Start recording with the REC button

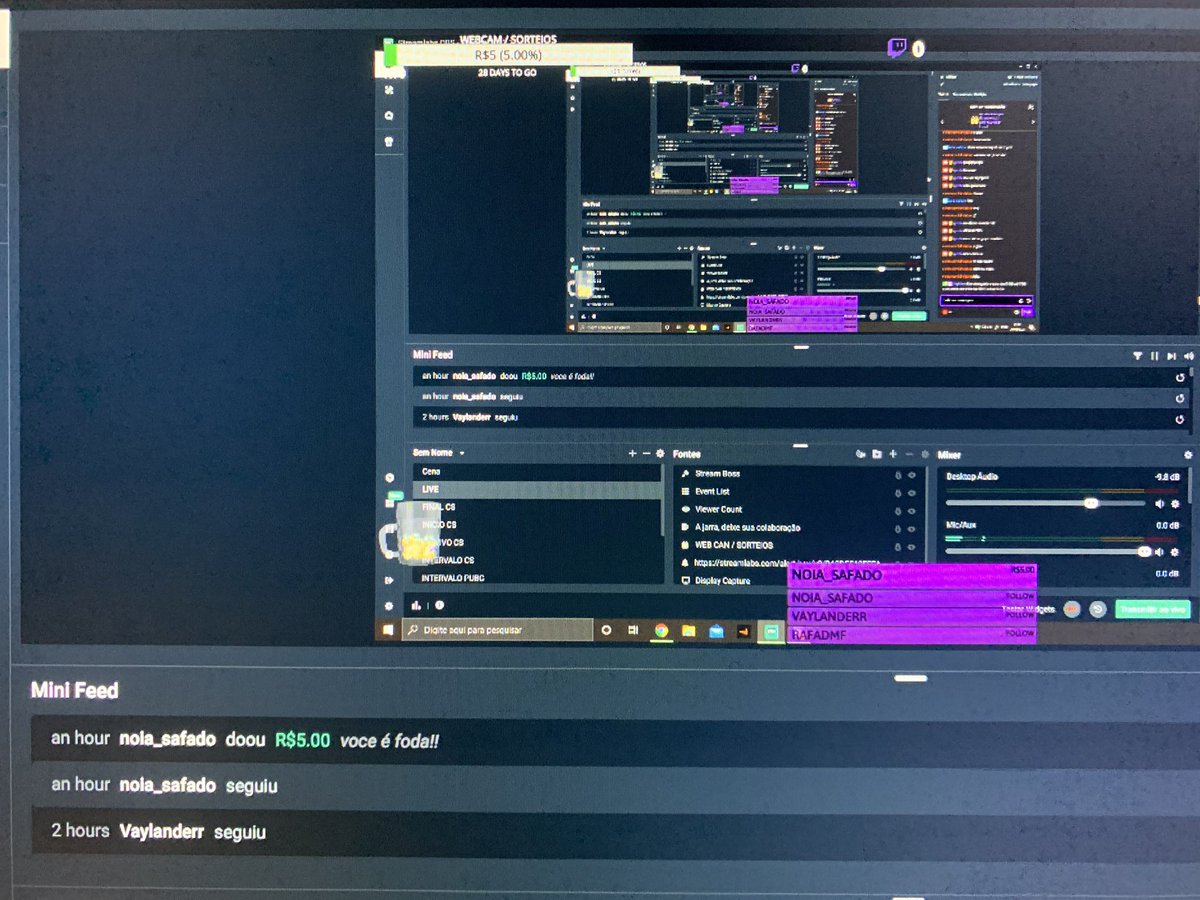(1072, 609)
